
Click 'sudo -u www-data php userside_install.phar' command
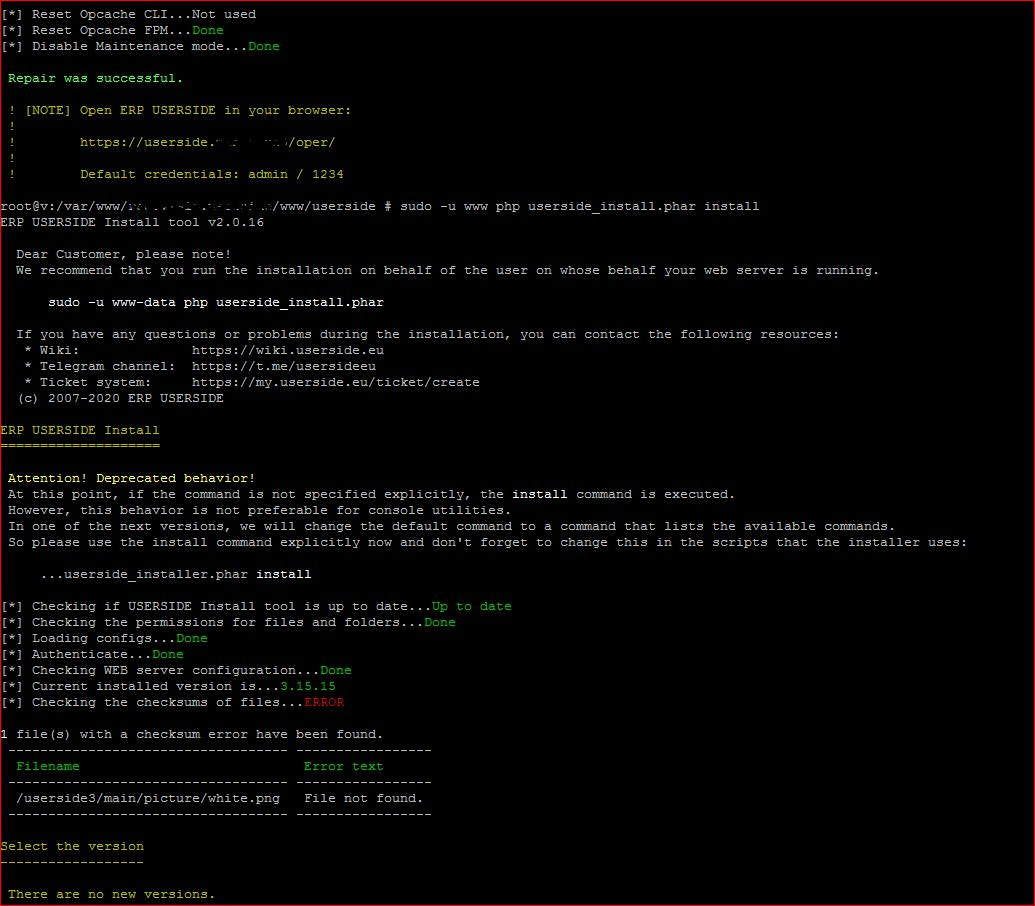click(216, 302)
